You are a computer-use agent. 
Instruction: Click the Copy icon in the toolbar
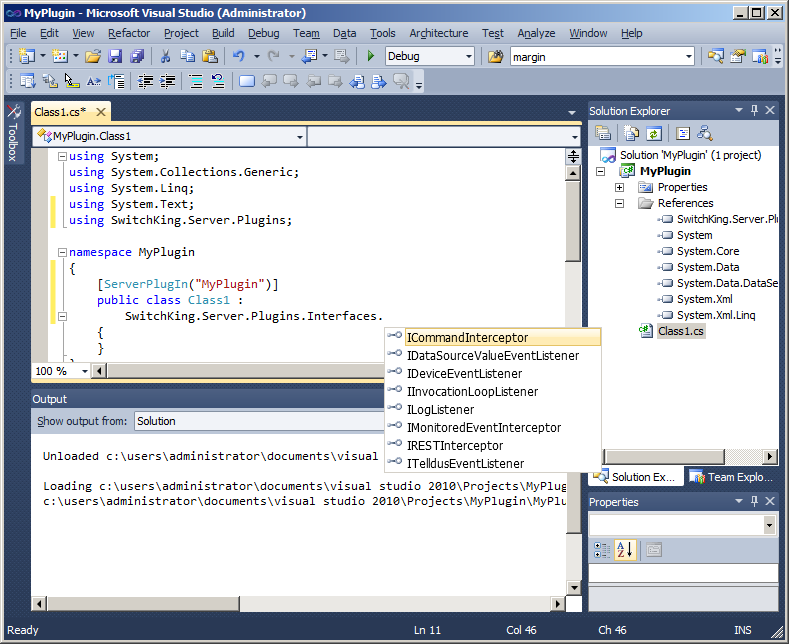[x=188, y=56]
